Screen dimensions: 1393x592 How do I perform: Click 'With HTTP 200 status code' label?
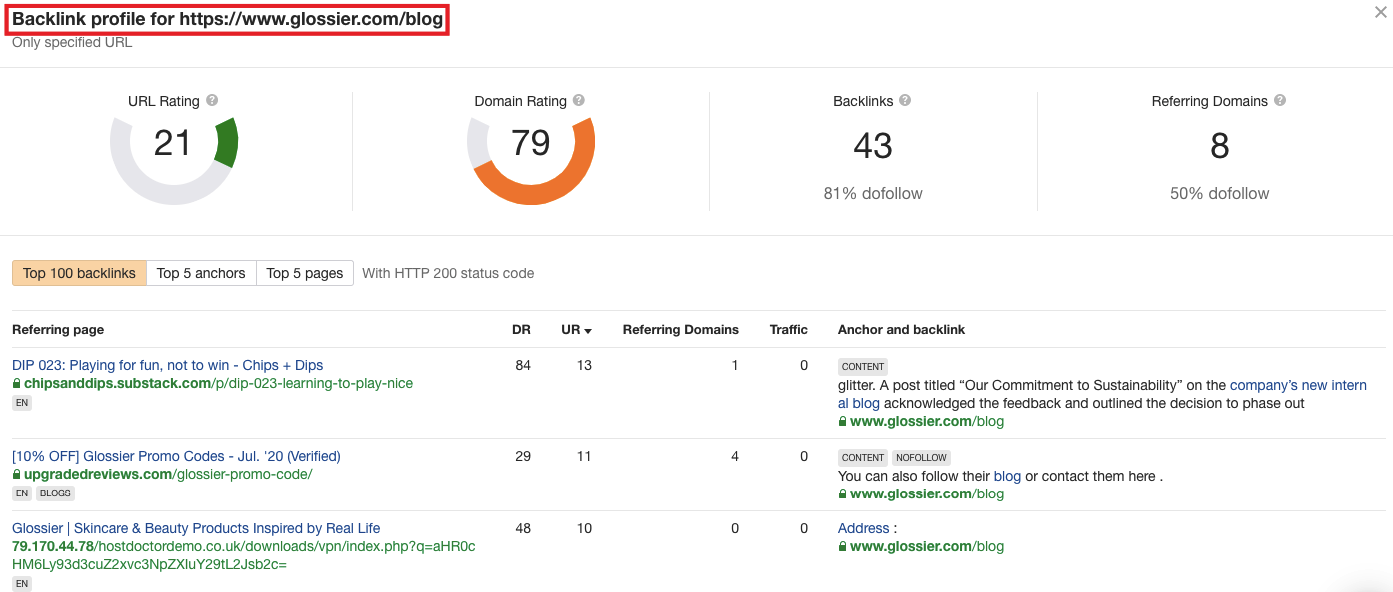pyautogui.click(x=448, y=273)
